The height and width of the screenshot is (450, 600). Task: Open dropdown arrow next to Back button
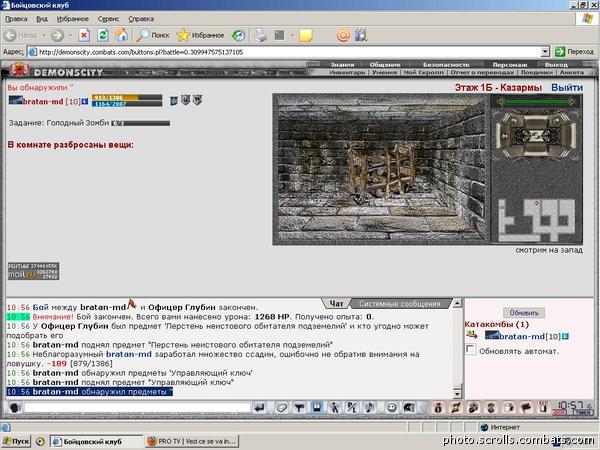pyautogui.click(x=44, y=35)
